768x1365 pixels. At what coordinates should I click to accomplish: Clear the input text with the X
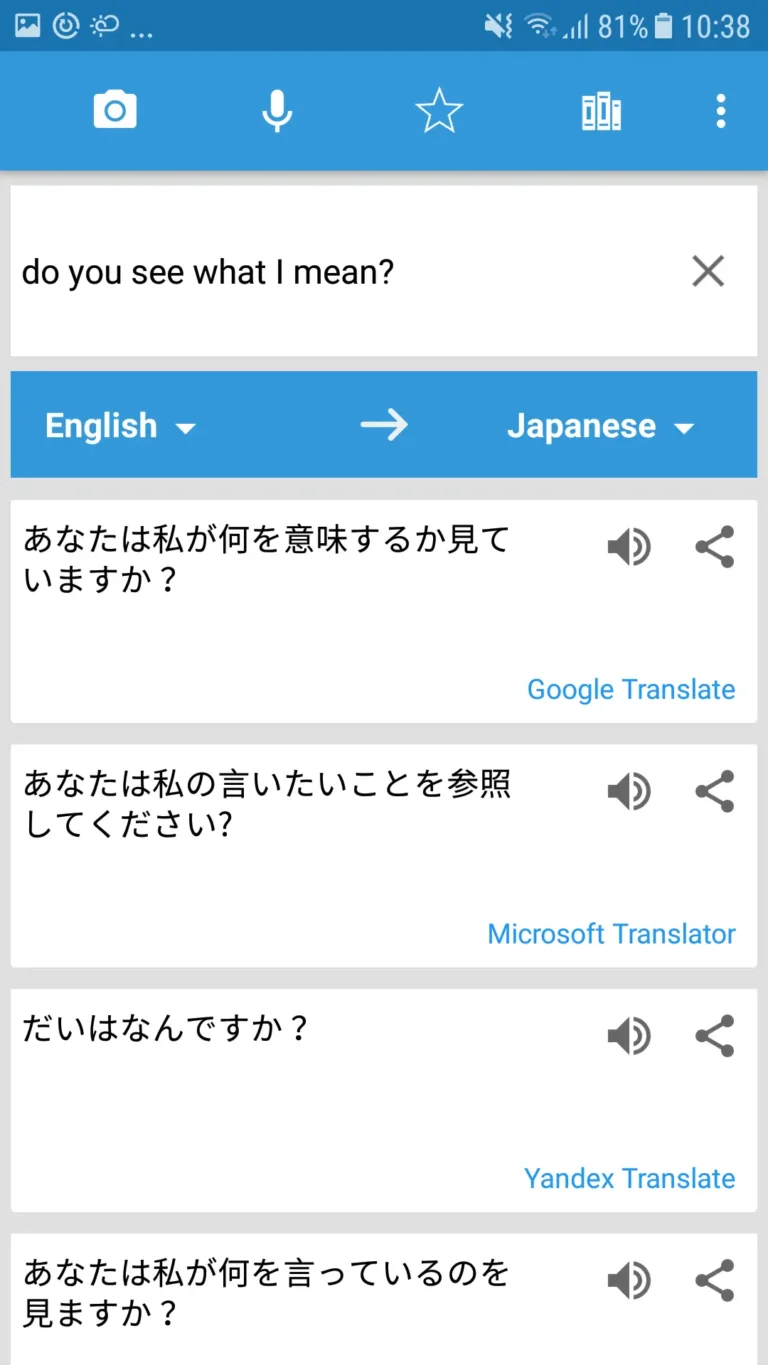click(x=708, y=271)
